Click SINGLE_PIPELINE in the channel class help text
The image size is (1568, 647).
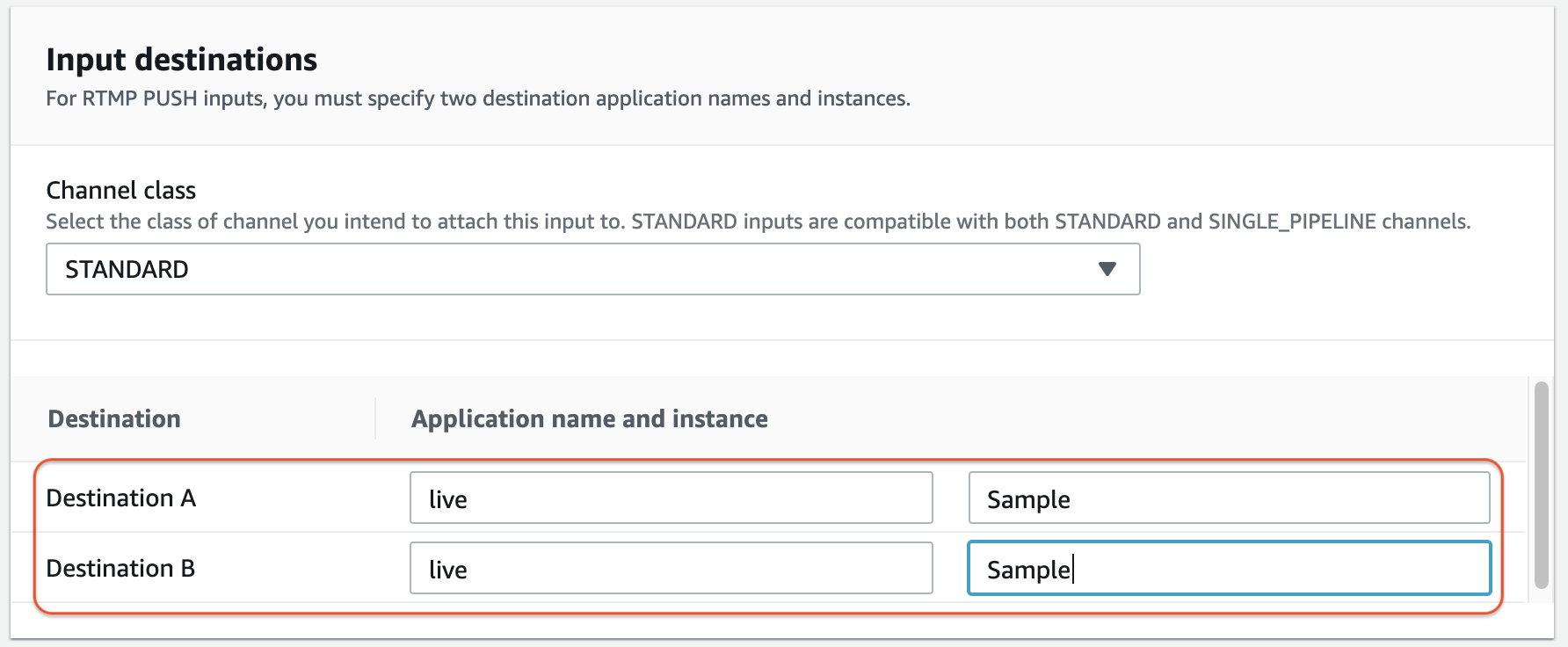tap(1291, 222)
